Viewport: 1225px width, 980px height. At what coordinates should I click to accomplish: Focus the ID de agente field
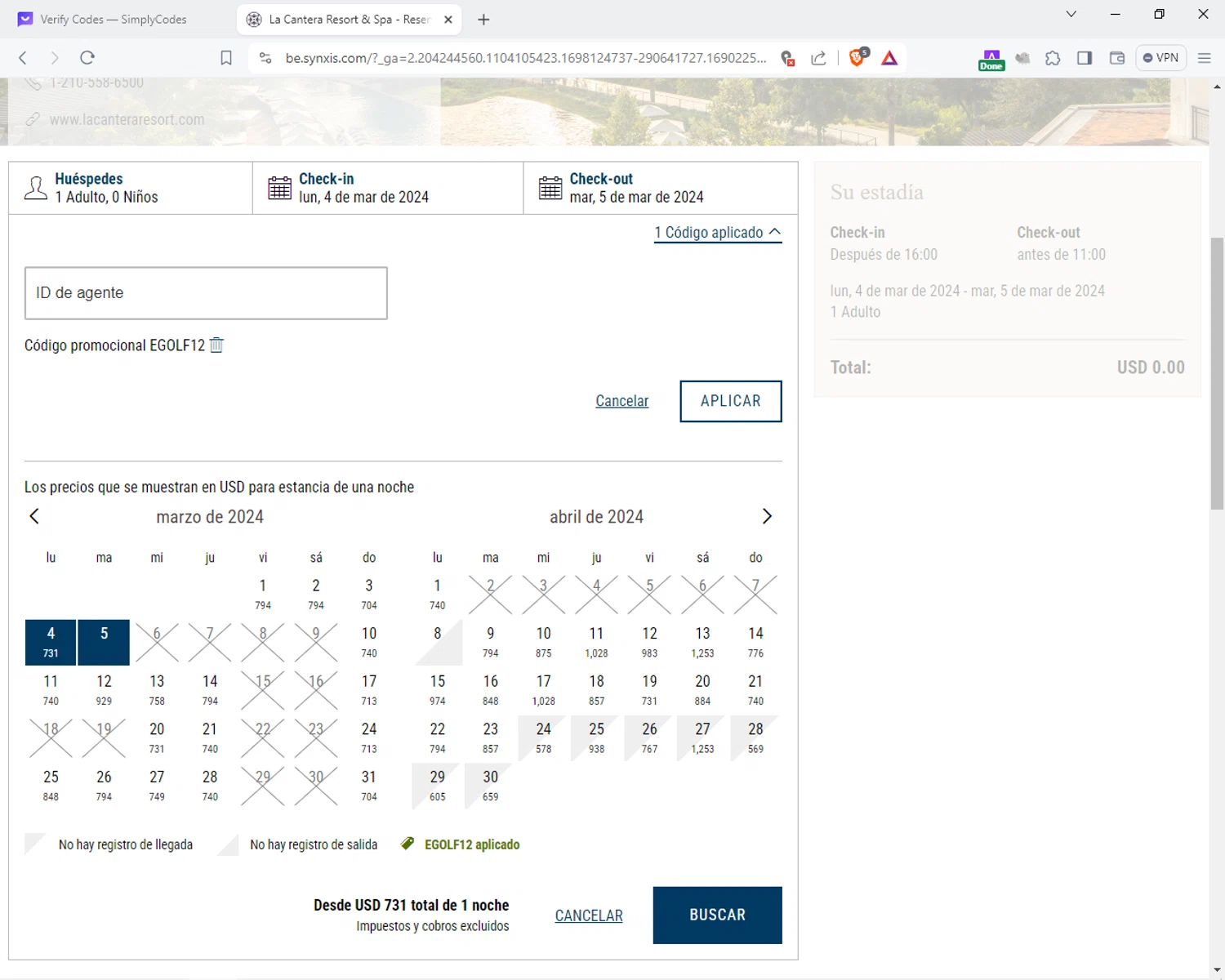pos(206,293)
